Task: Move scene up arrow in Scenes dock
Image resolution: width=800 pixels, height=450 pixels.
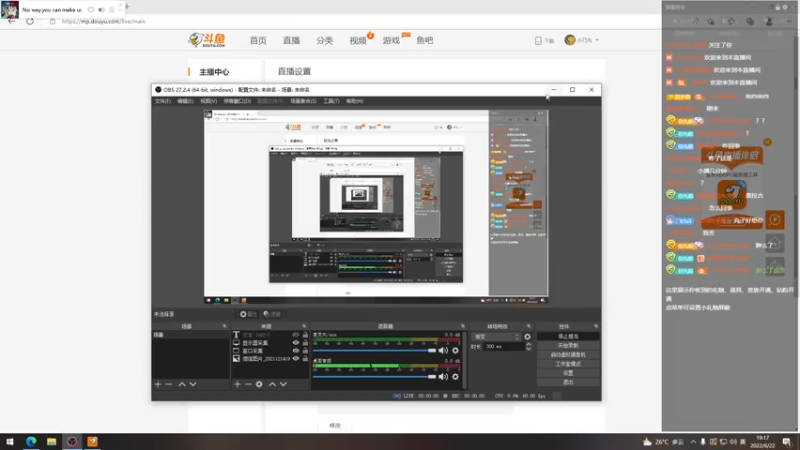Action: pos(182,384)
